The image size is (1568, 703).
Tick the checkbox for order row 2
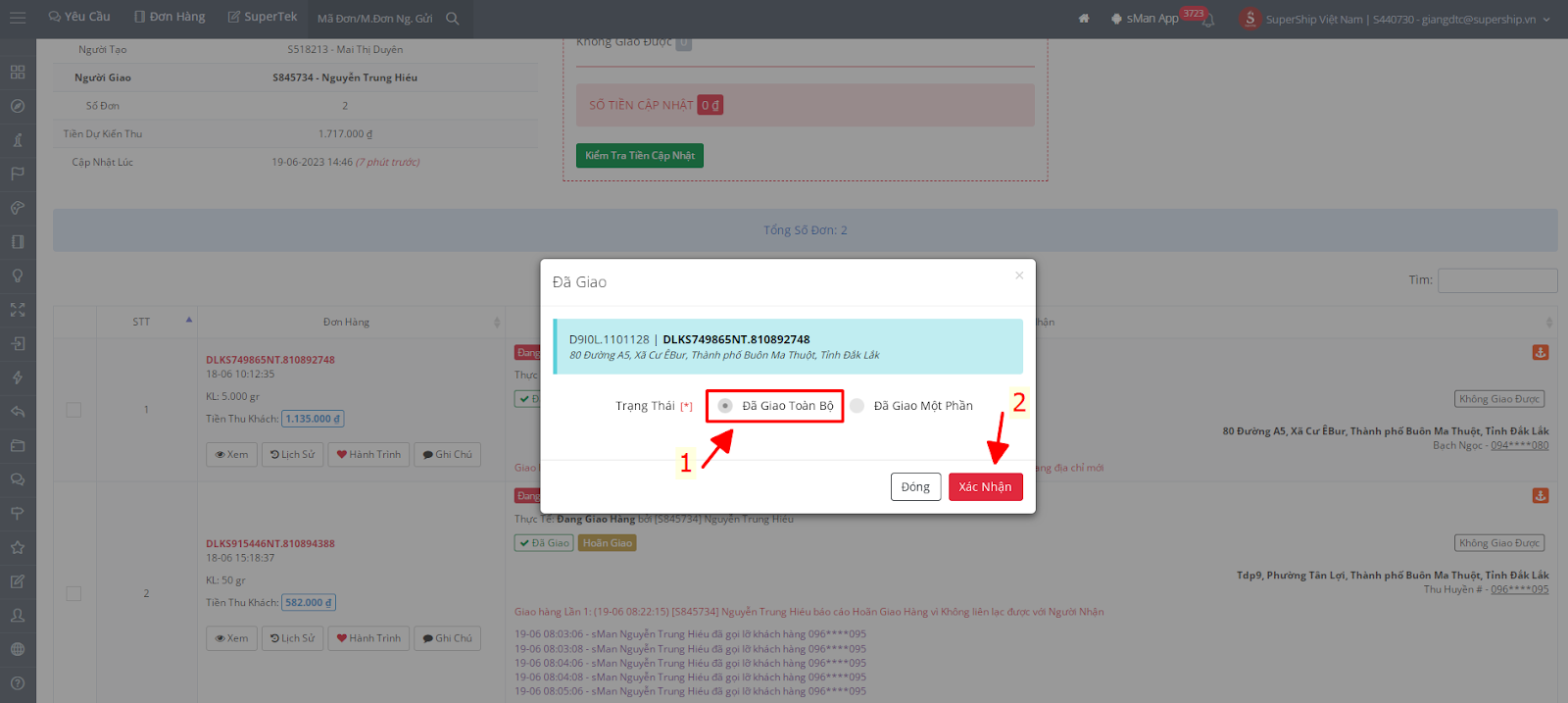point(73,593)
